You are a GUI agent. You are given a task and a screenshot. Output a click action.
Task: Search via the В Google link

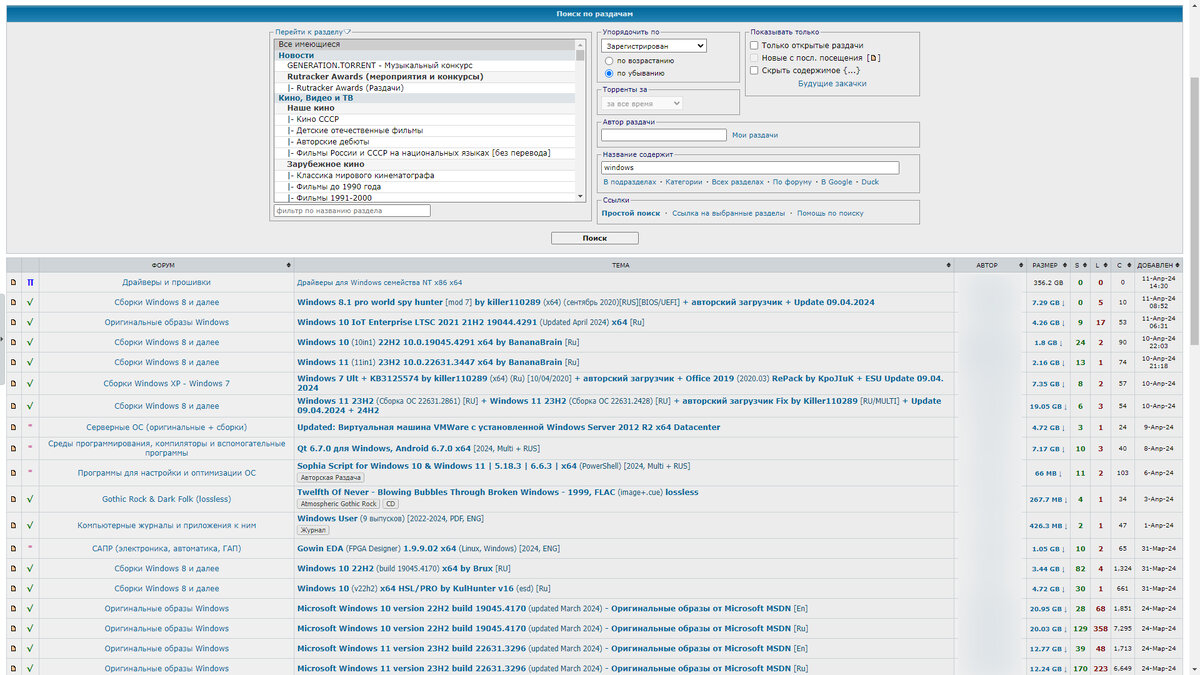tap(837, 182)
